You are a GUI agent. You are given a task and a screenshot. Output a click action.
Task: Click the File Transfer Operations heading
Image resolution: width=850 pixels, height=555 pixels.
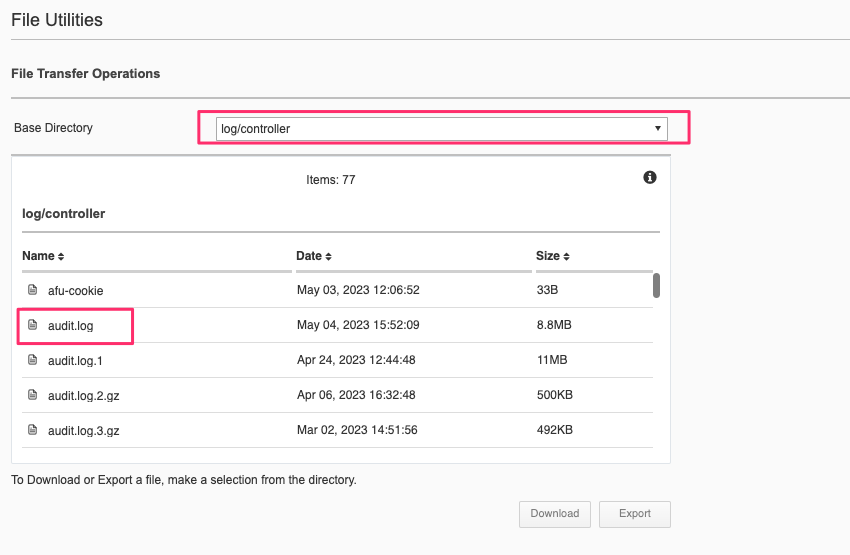(86, 74)
